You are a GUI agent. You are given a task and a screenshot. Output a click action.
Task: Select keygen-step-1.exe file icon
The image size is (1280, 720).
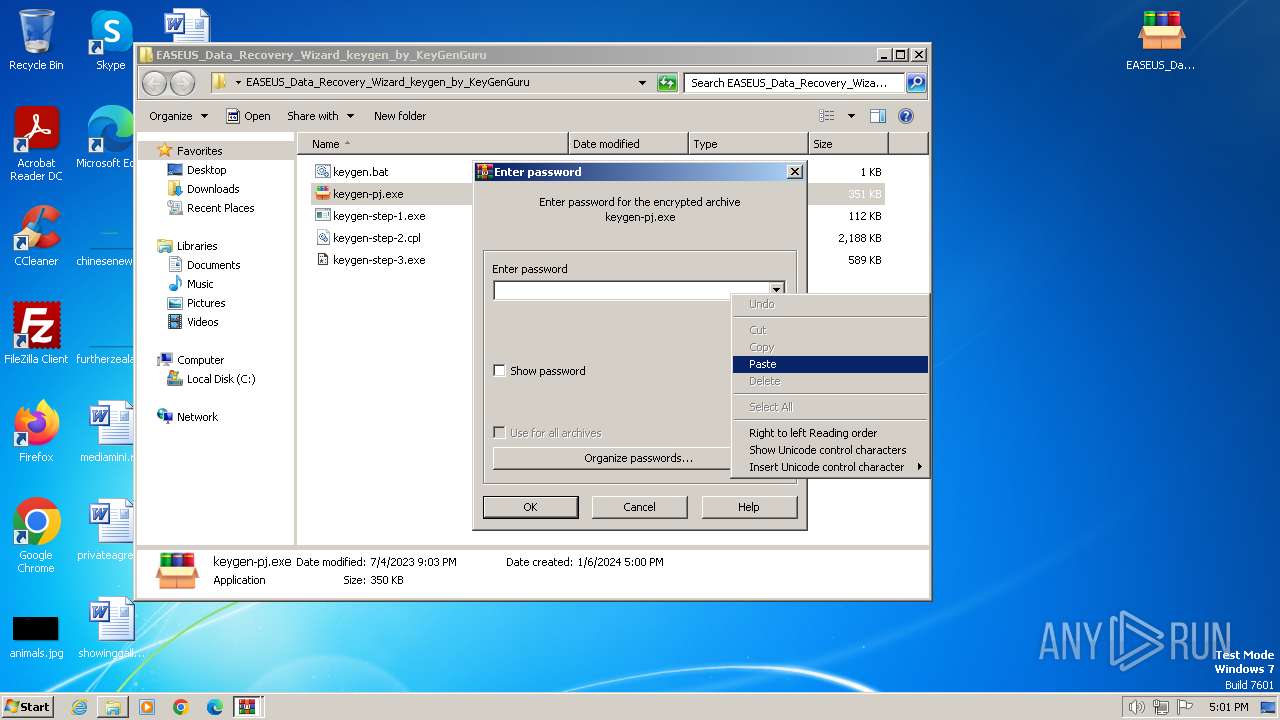(x=322, y=216)
